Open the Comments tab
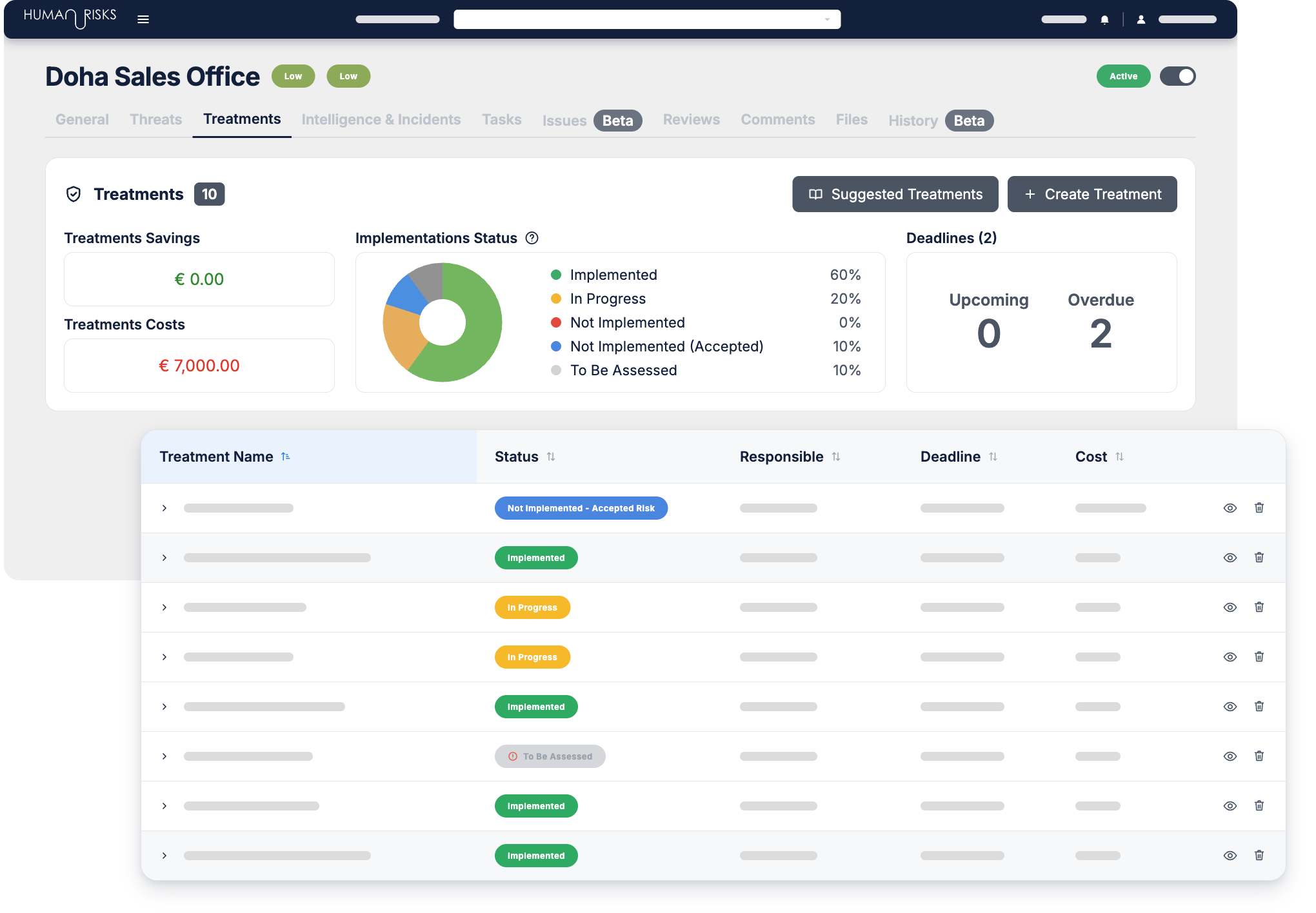The image size is (1316, 913). (778, 119)
